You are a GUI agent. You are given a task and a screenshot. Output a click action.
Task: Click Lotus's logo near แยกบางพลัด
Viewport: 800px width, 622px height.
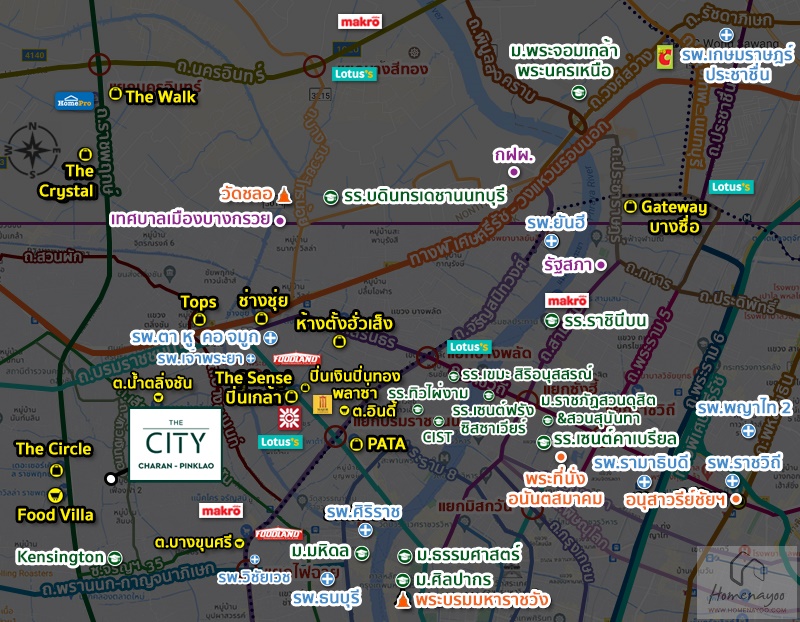click(x=469, y=347)
